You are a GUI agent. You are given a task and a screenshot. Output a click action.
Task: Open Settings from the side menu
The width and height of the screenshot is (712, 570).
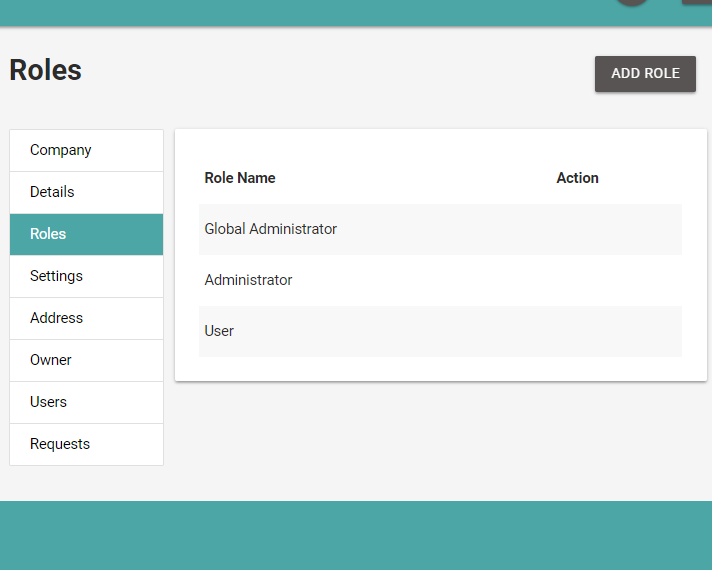(86, 276)
